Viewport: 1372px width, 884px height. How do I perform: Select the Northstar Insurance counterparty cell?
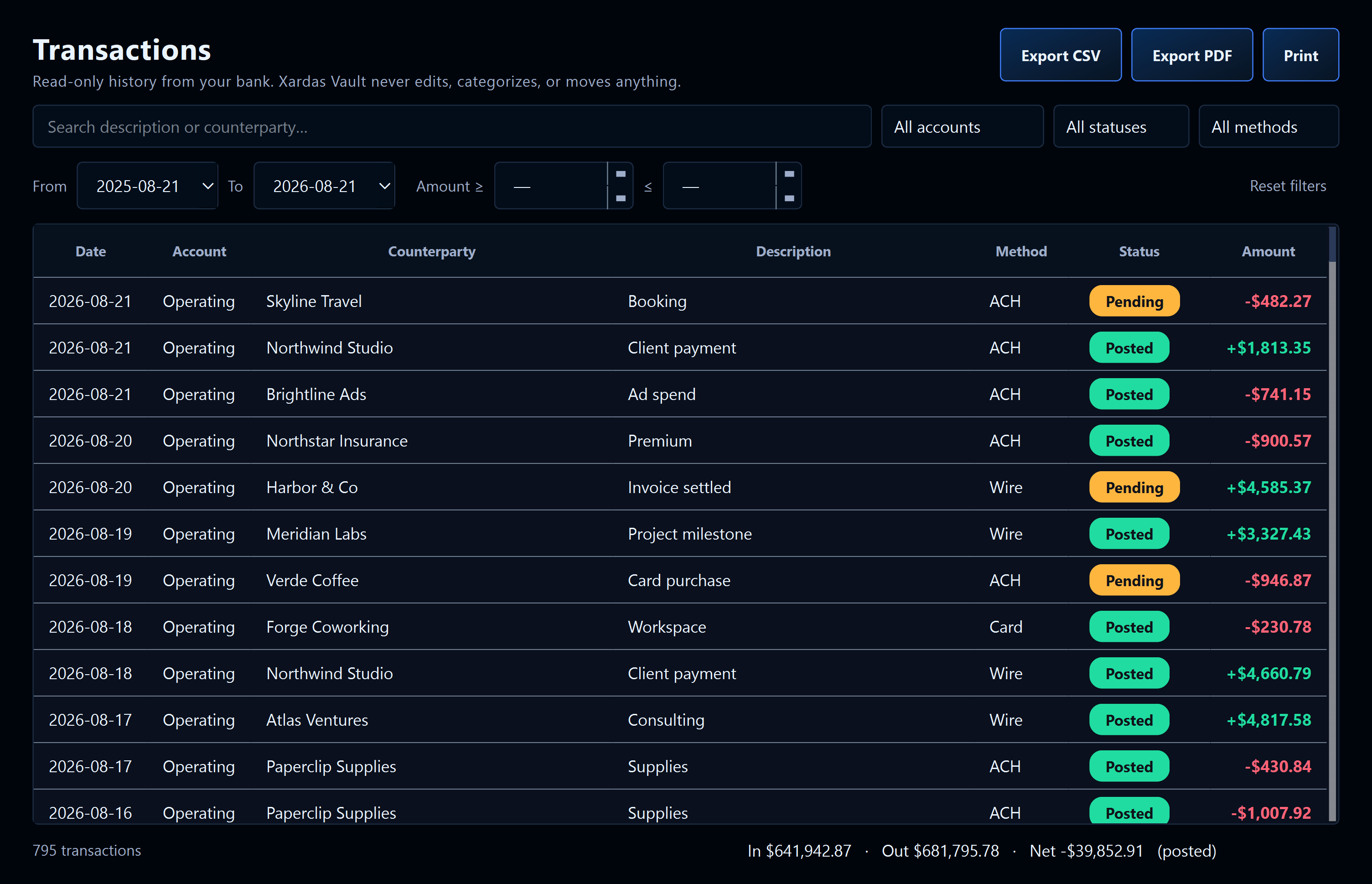(x=431, y=441)
